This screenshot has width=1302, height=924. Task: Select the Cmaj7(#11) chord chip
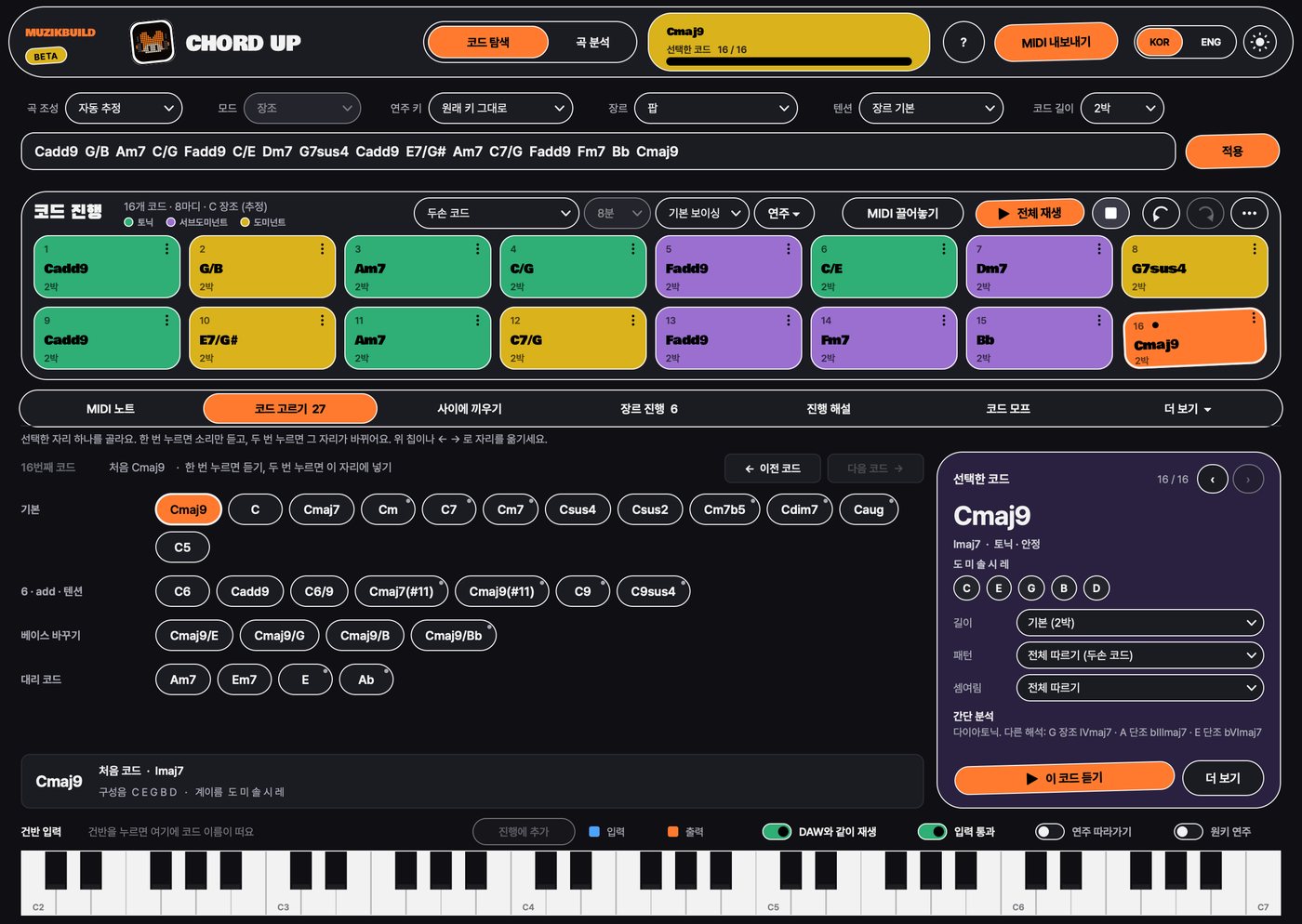(x=401, y=591)
